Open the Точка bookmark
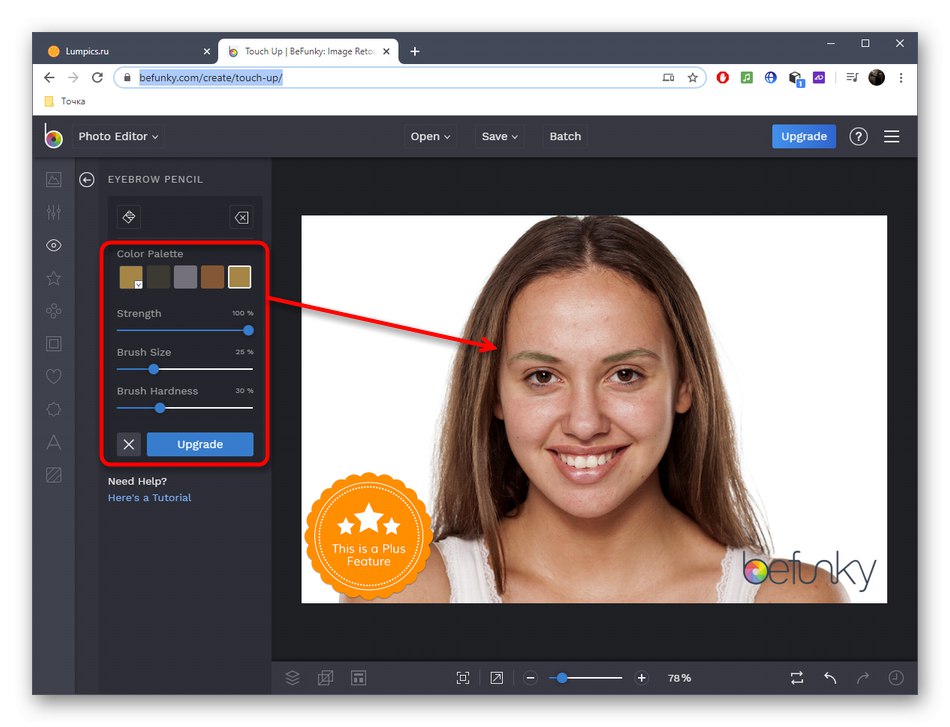Screen dimensions: 950x727 (65, 101)
